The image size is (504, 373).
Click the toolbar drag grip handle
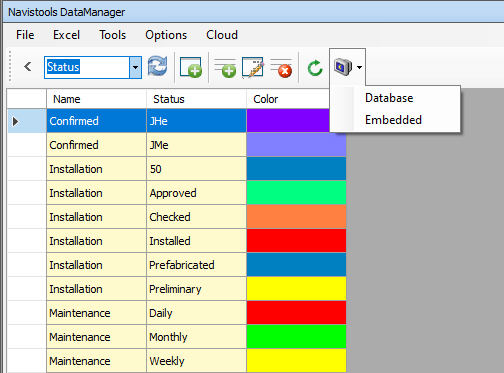point(10,66)
